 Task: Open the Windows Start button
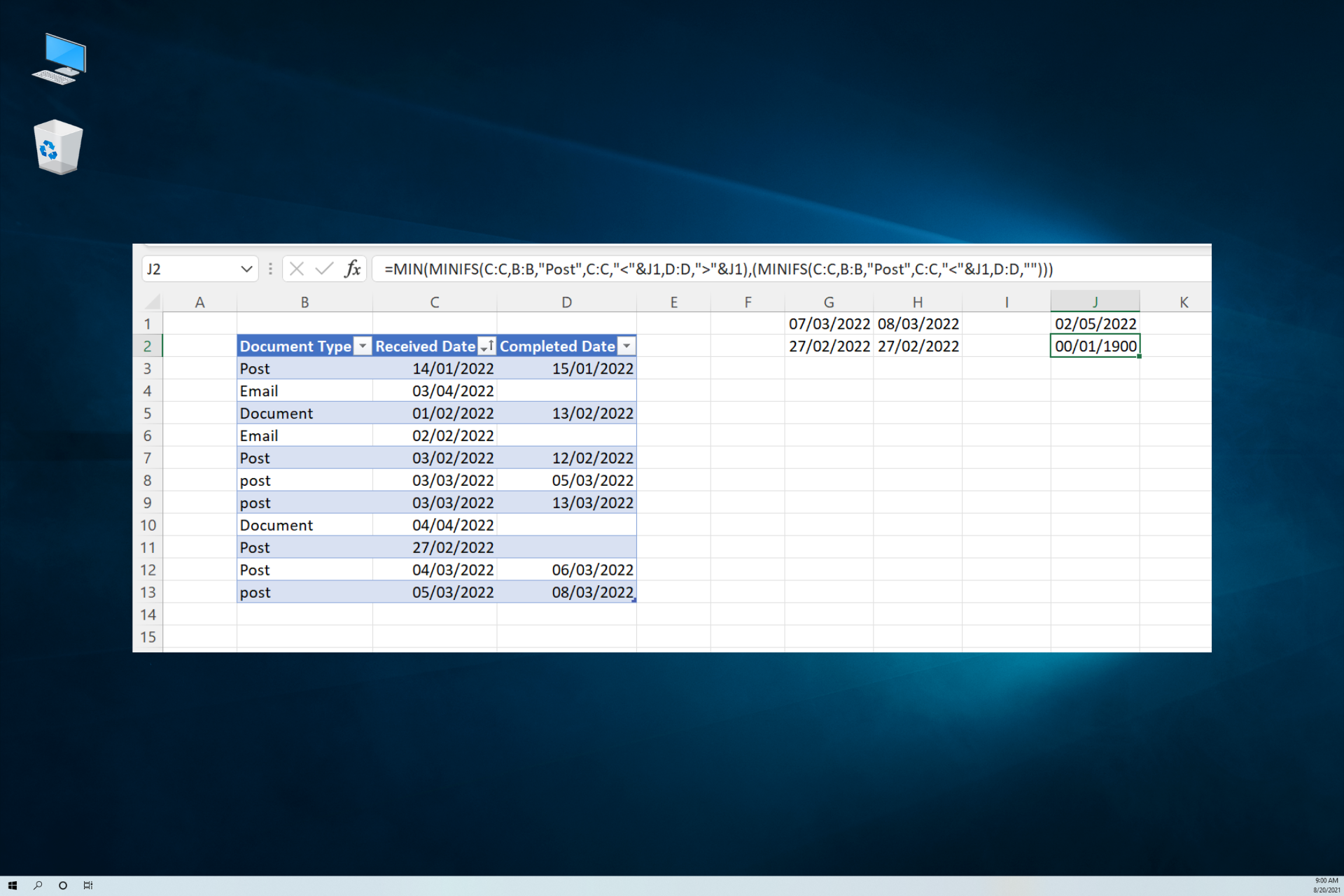click(x=12, y=885)
